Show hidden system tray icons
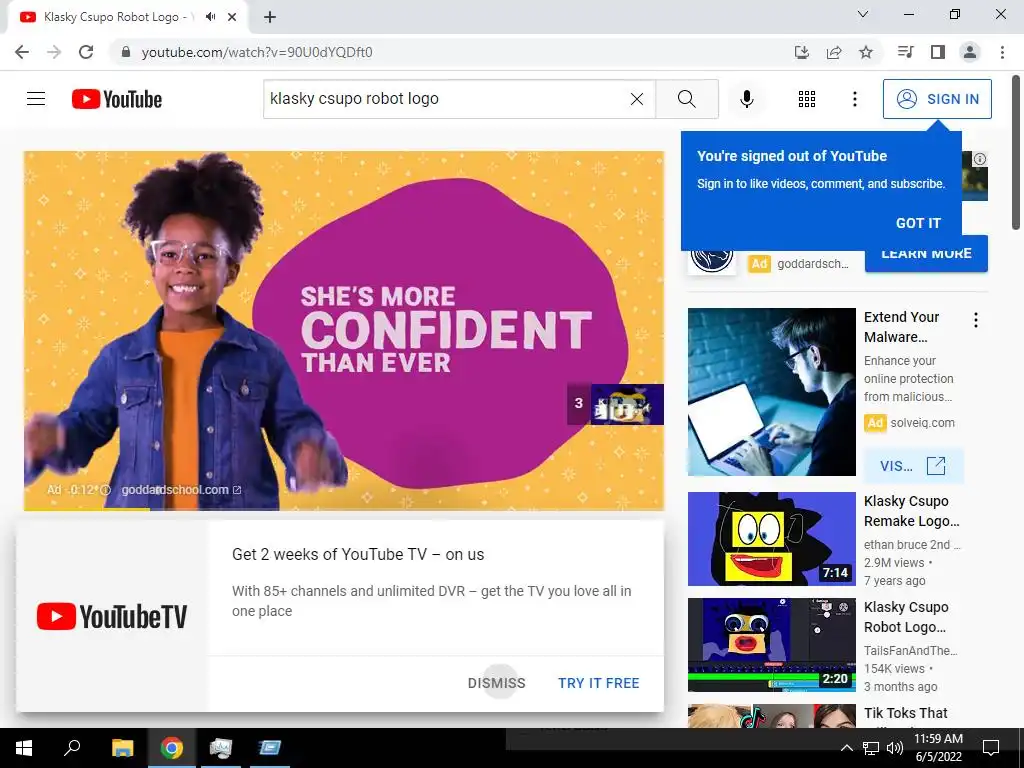 point(846,748)
